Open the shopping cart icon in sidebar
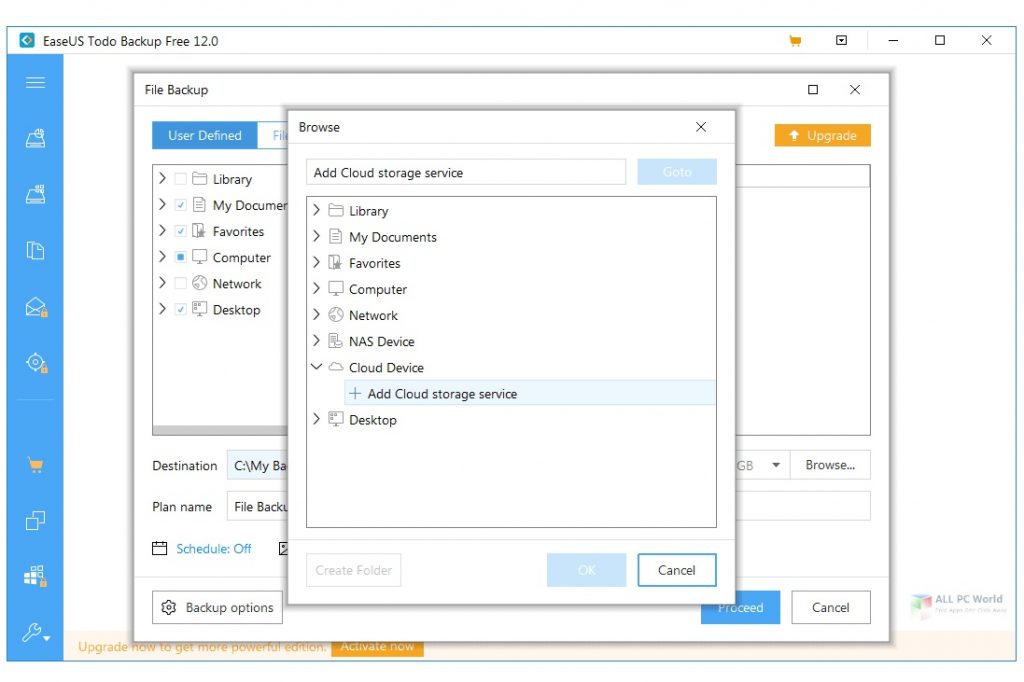The image size is (1024, 682). click(35, 466)
